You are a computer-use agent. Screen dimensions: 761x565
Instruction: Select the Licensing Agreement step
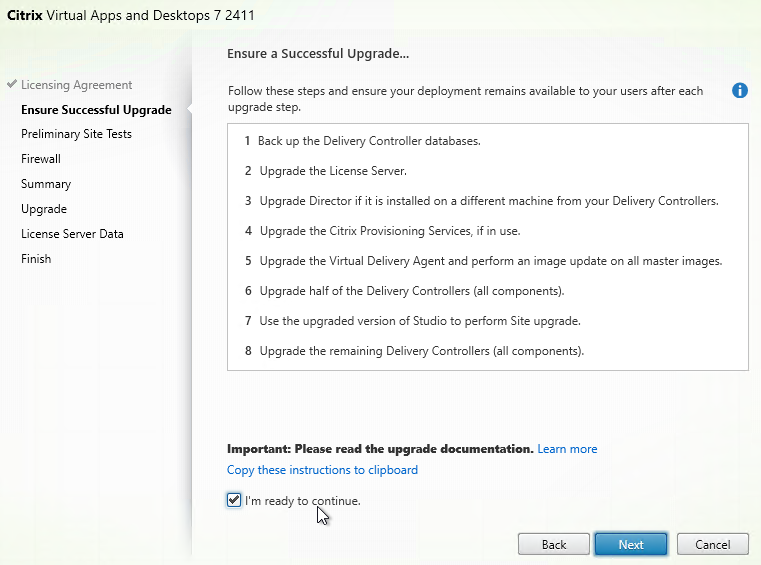click(x=76, y=85)
